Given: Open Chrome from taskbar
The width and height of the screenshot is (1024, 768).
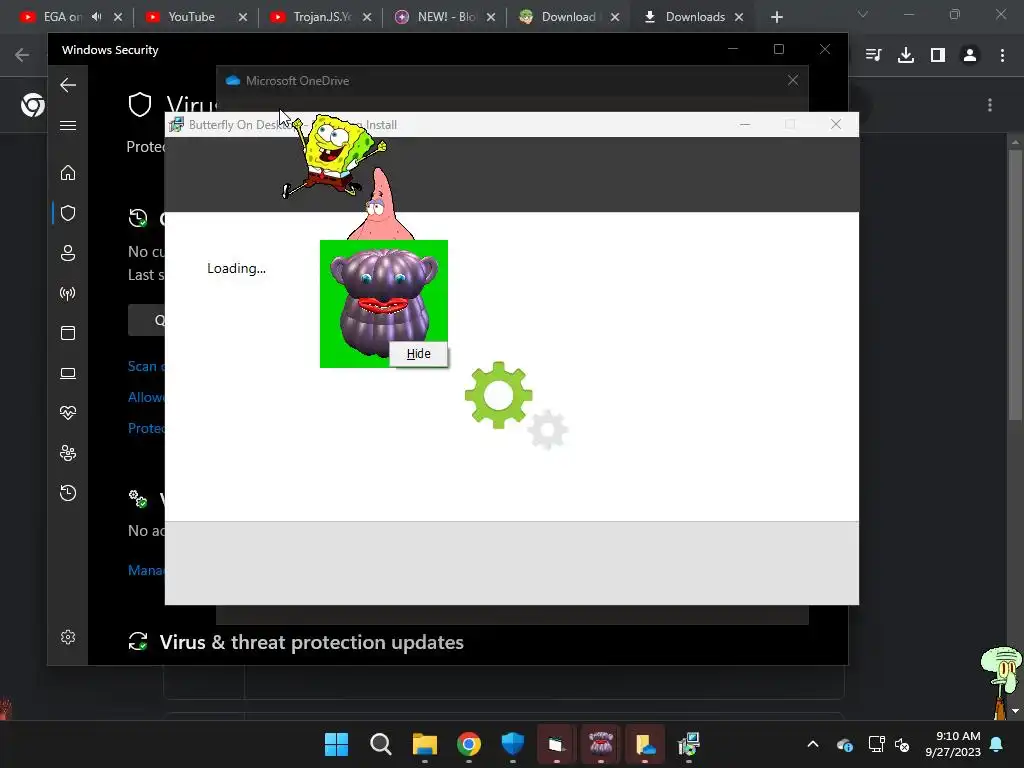Looking at the screenshot, I should [x=468, y=744].
